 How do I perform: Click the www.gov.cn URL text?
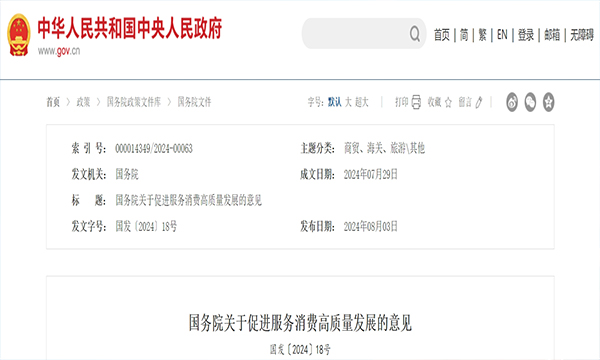point(59,51)
